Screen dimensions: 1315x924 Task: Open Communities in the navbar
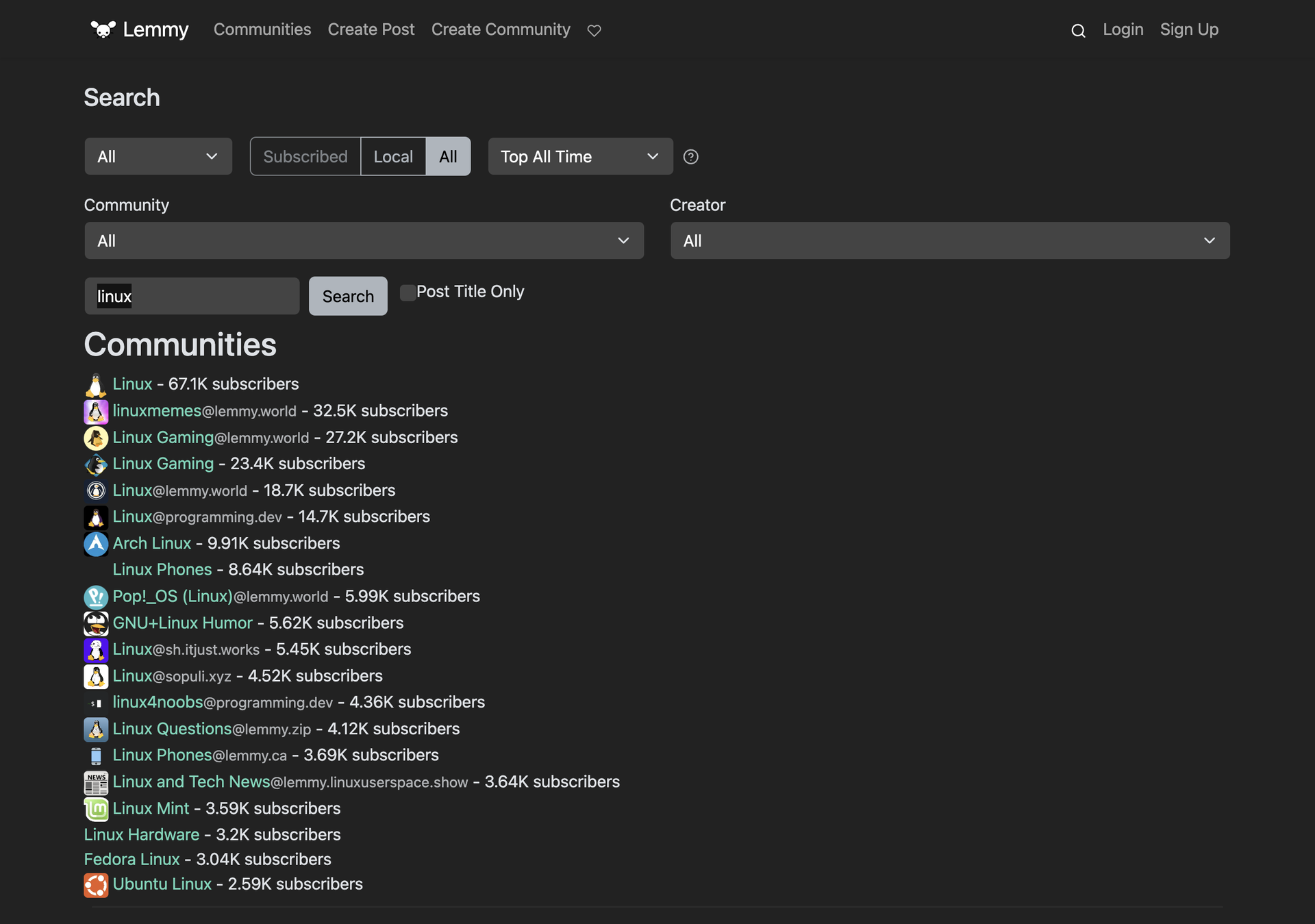pos(262,29)
